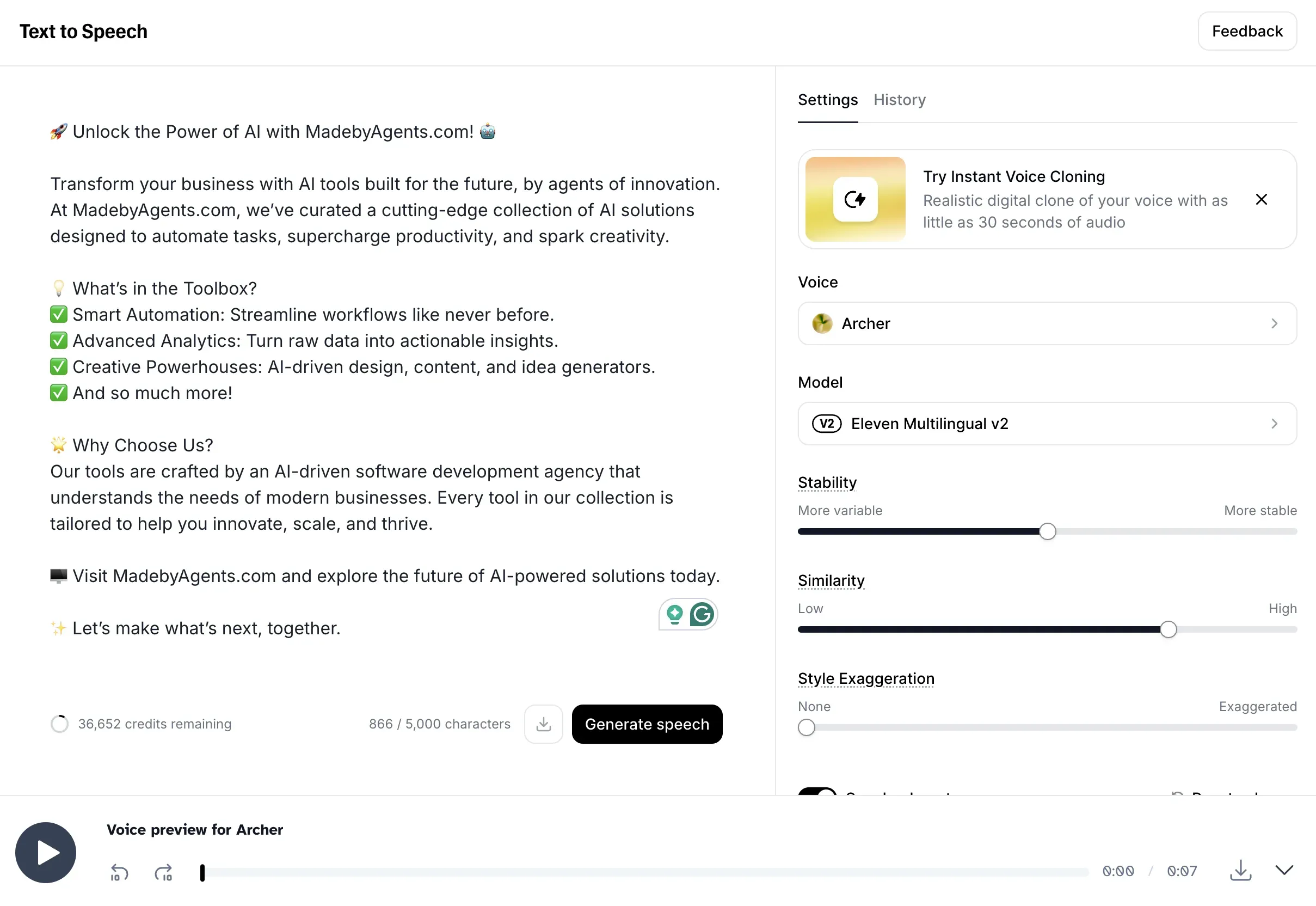This screenshot has width=1316, height=906.
Task: Click the "More stable" end label
Action: 1260,510
